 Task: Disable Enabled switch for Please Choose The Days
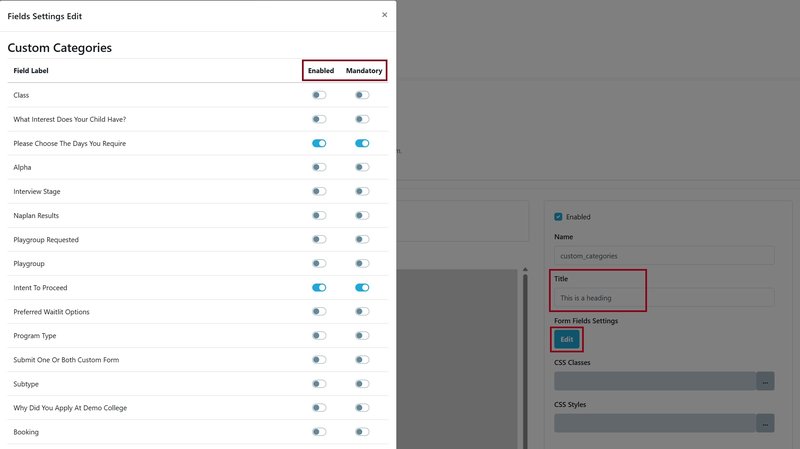point(319,143)
